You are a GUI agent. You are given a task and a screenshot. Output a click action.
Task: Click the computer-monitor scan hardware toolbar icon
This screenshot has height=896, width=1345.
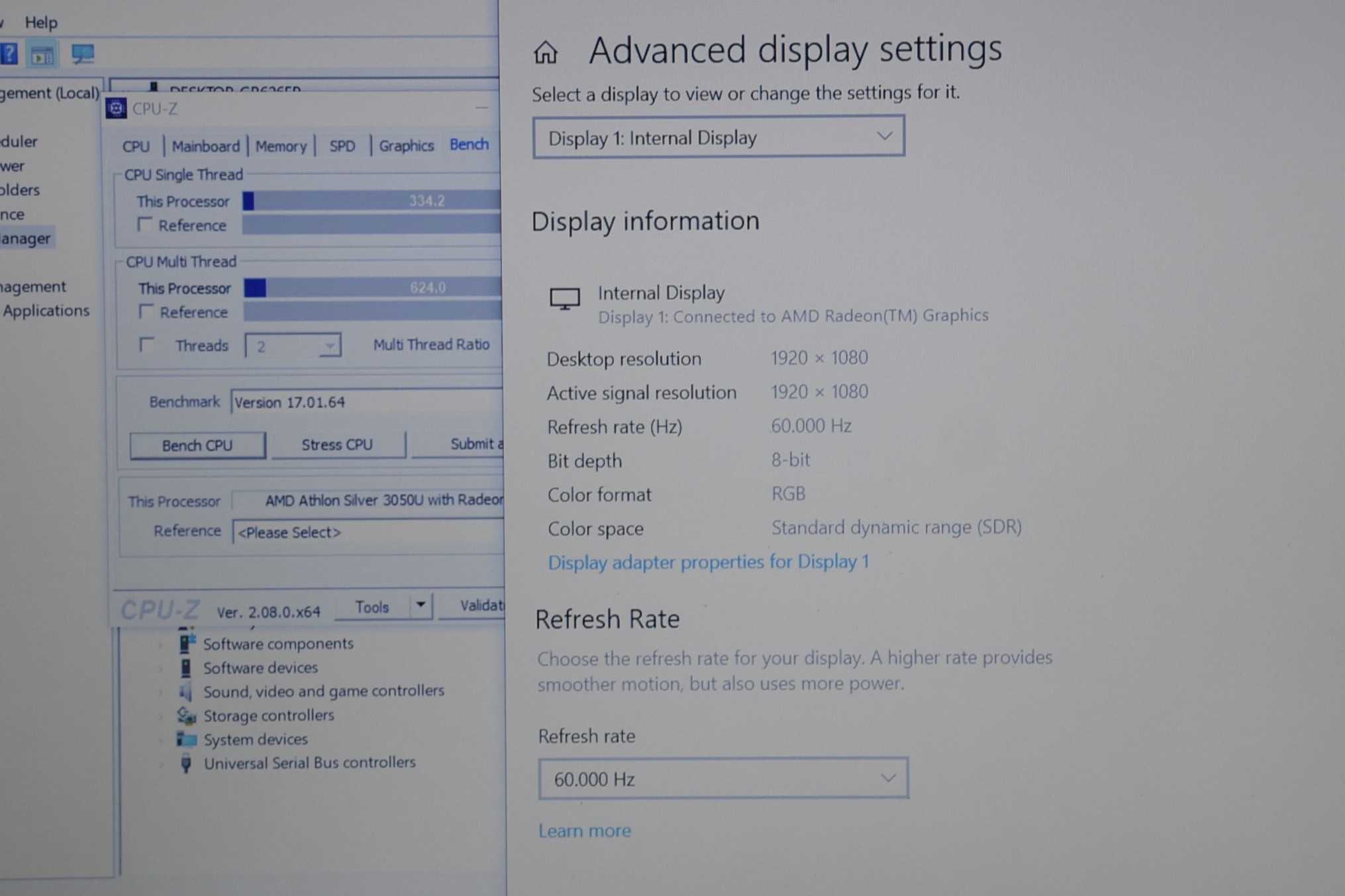point(83,54)
